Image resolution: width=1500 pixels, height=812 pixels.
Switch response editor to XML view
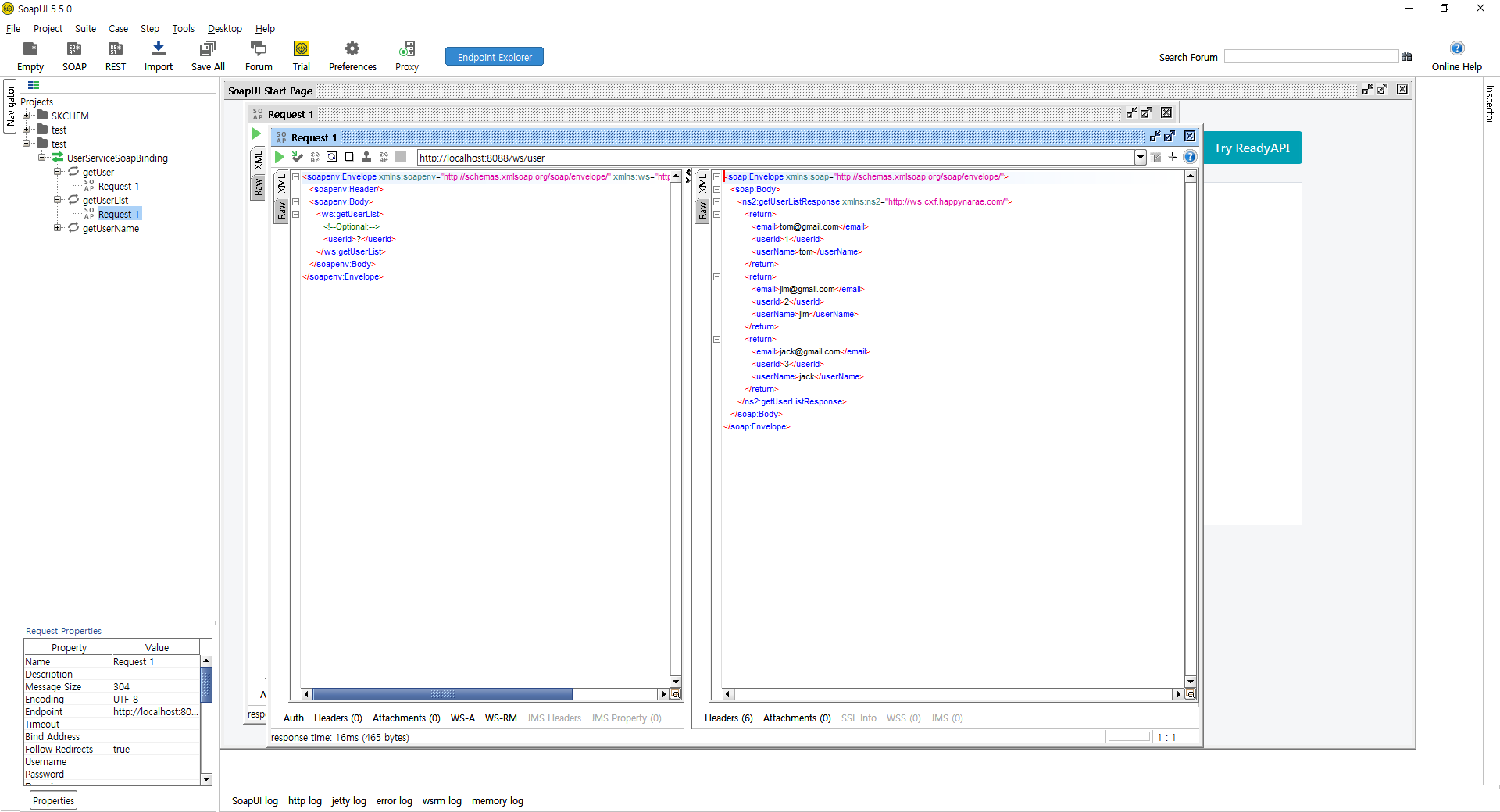pos(702,184)
